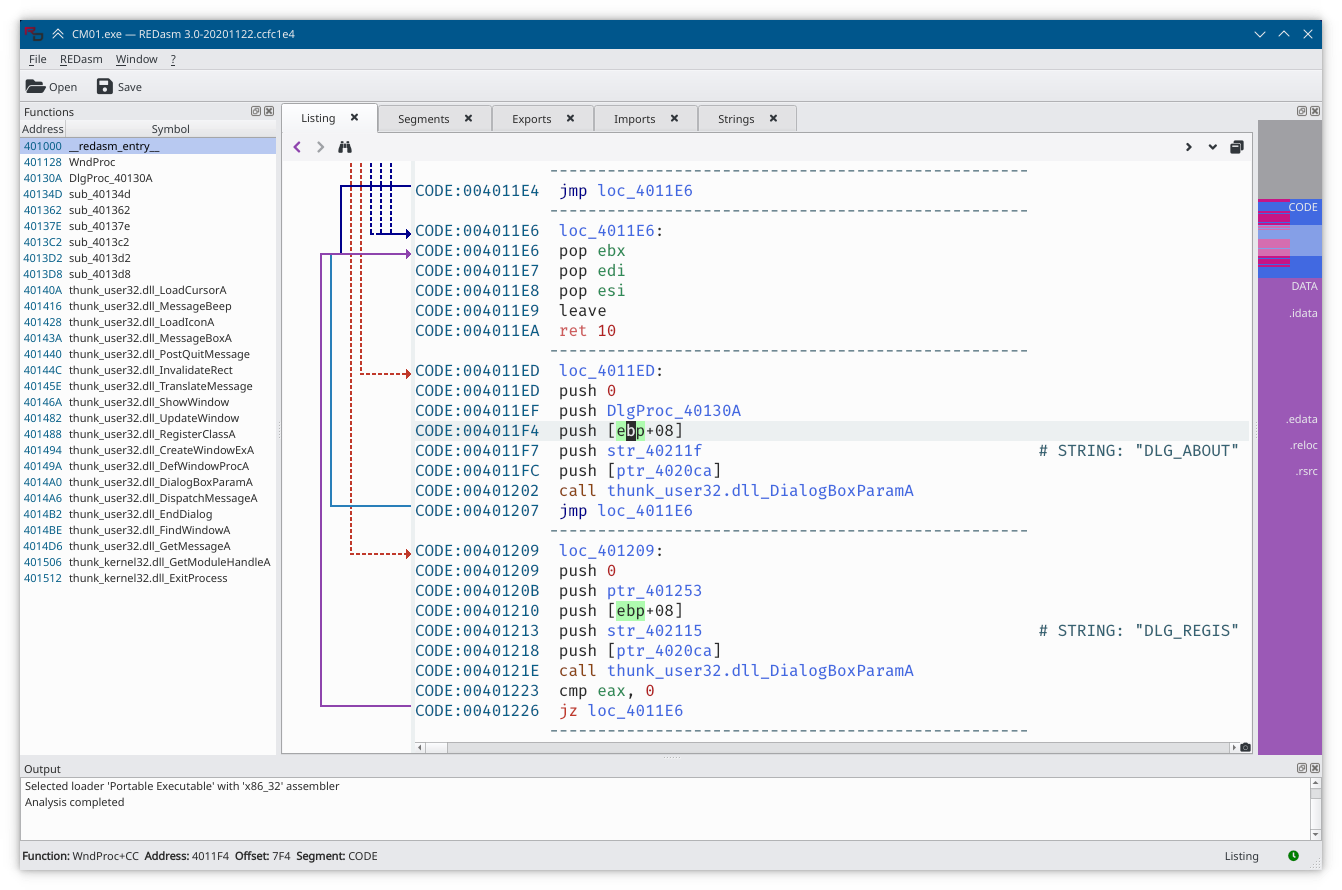The width and height of the screenshot is (1342, 890).
Task: Click the Open folder toolbar icon
Action: point(36,87)
